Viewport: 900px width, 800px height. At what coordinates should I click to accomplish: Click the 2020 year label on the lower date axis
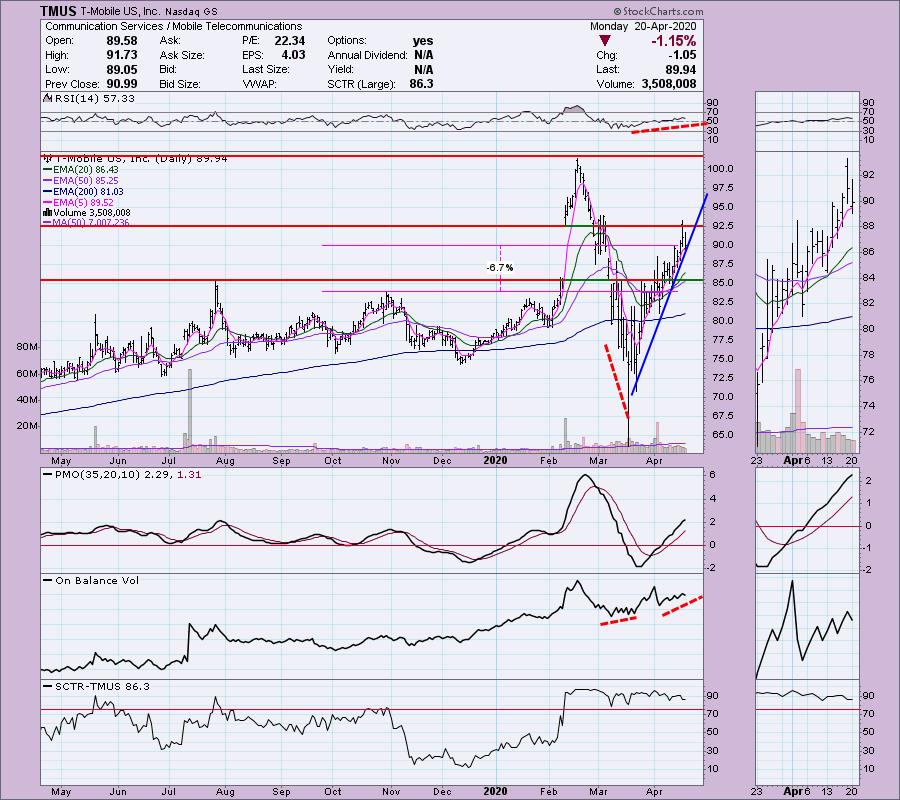point(495,791)
